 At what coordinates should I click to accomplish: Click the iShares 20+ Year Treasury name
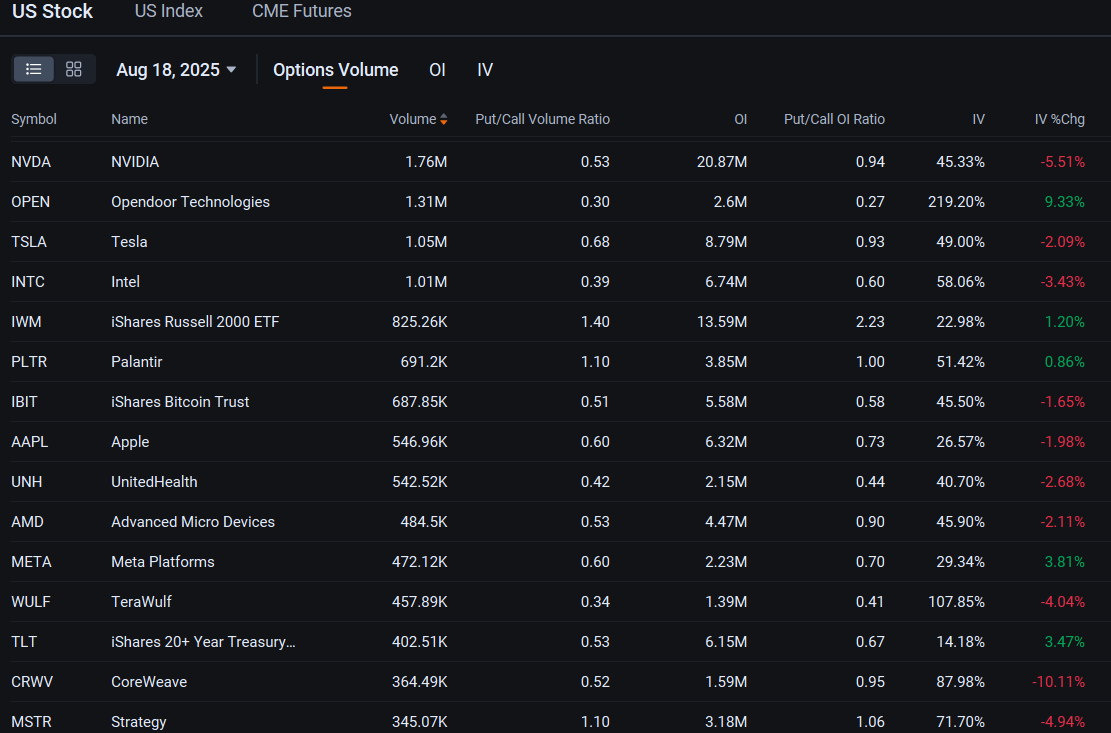[x=203, y=642]
